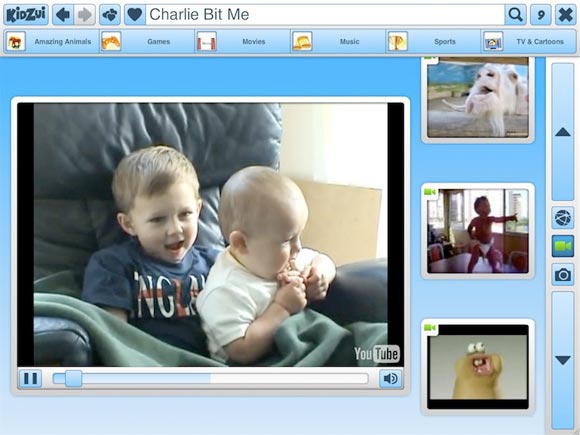Open the Movies category
The height and width of the screenshot is (435, 580).
click(x=242, y=41)
